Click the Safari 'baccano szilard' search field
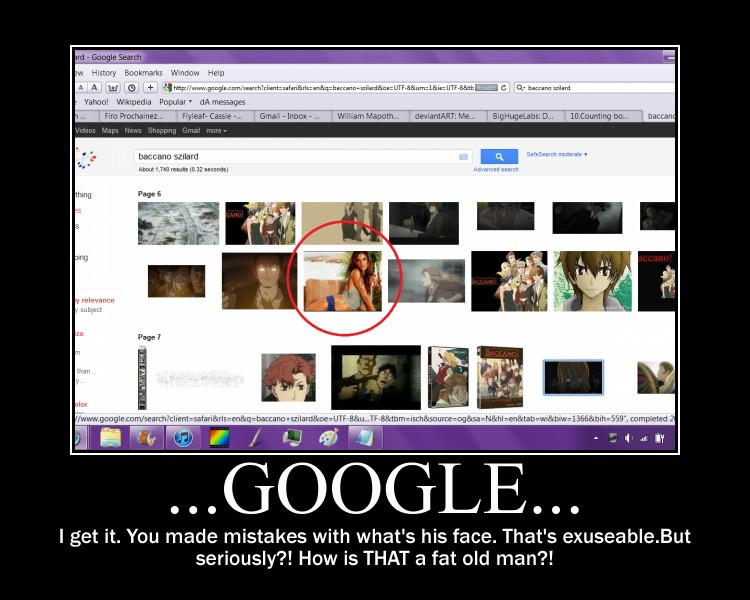 tap(595, 88)
